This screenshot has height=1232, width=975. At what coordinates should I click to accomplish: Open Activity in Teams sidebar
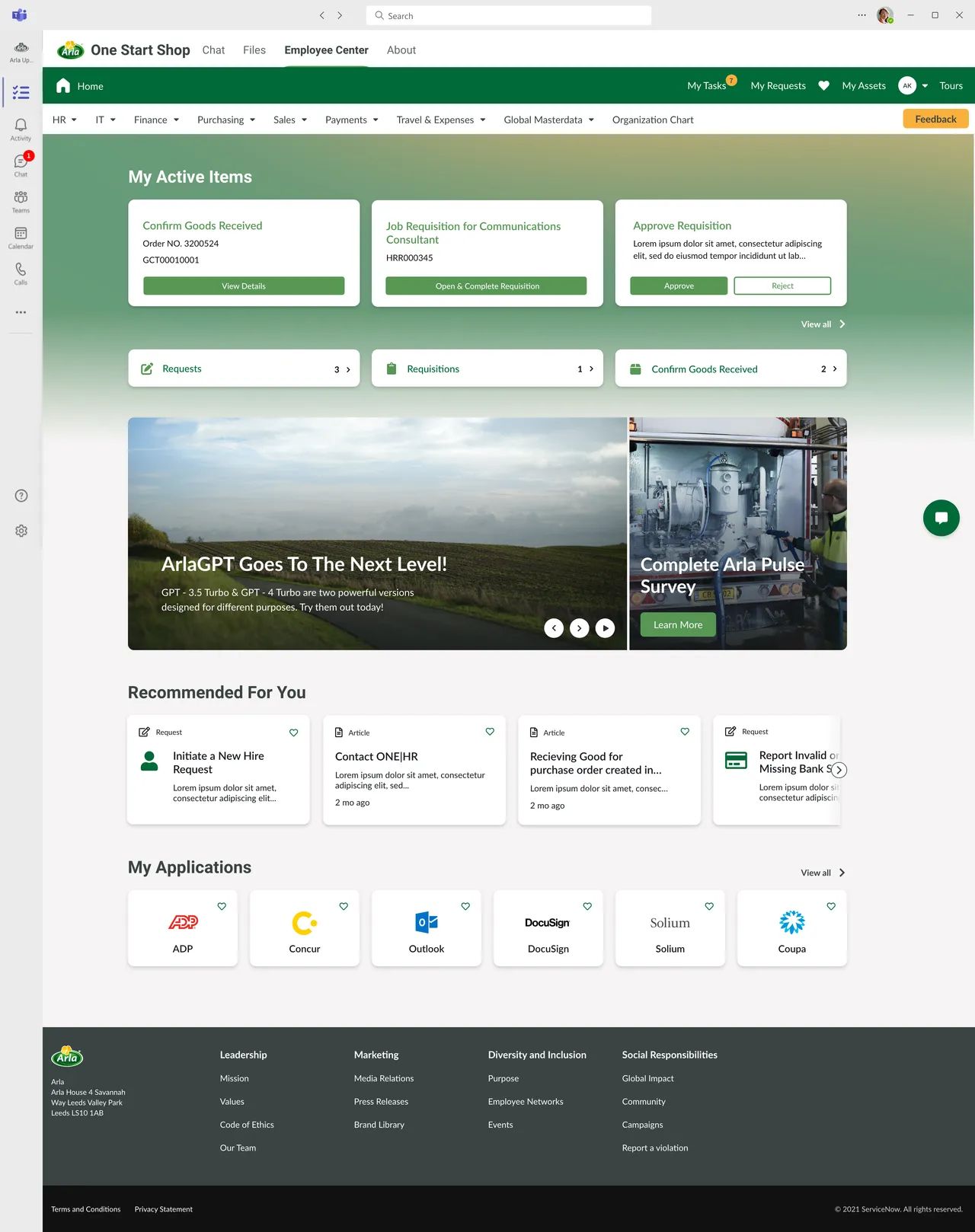[21, 129]
